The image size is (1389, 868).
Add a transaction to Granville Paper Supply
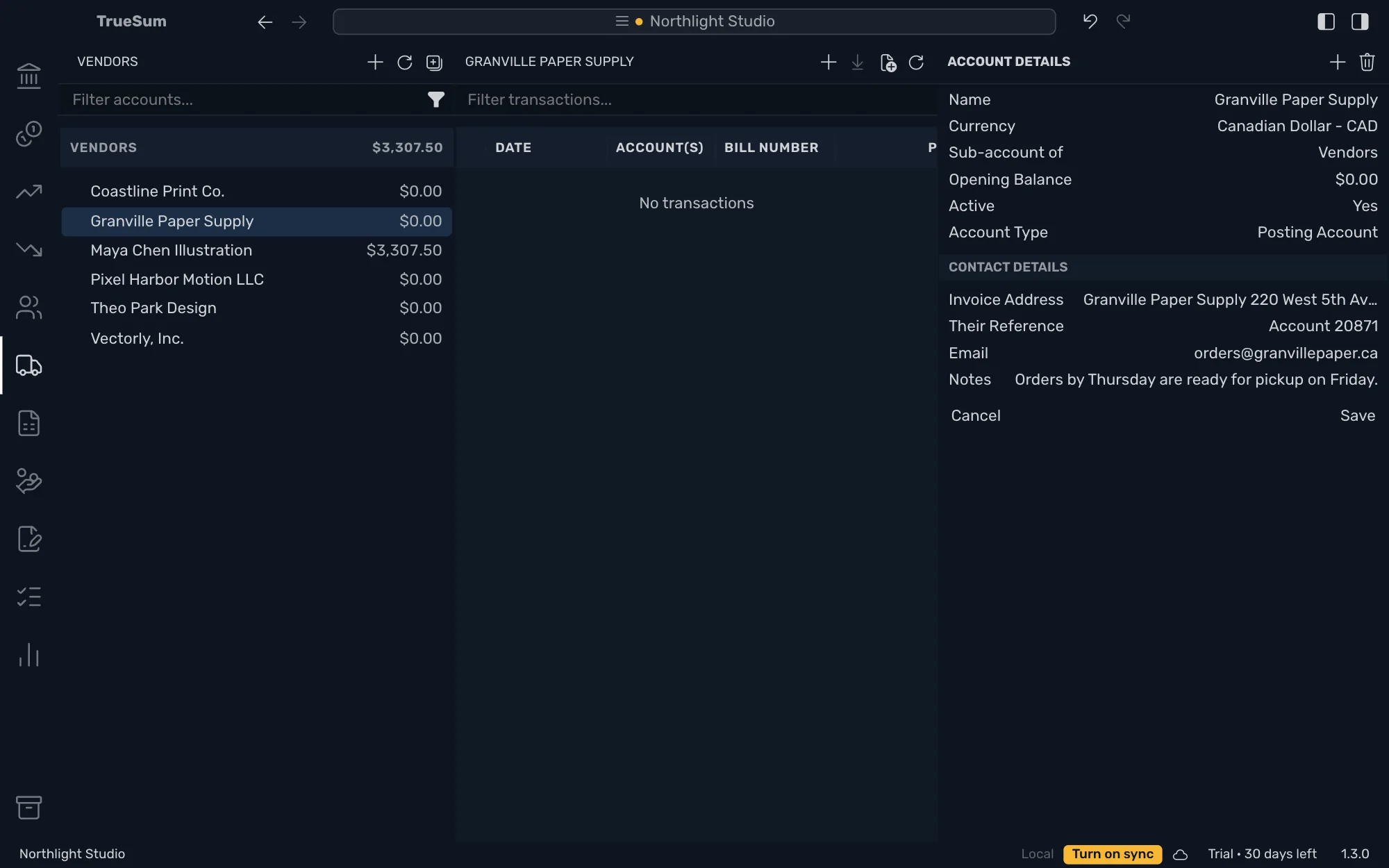tap(828, 62)
